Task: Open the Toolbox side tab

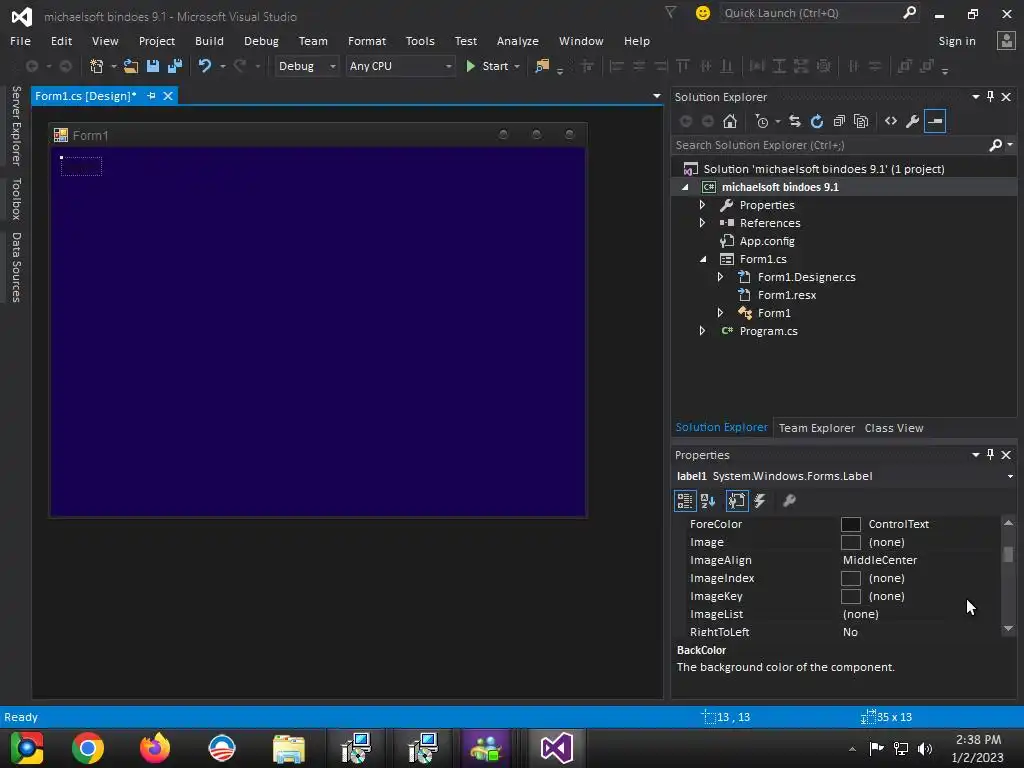Action: (x=16, y=199)
